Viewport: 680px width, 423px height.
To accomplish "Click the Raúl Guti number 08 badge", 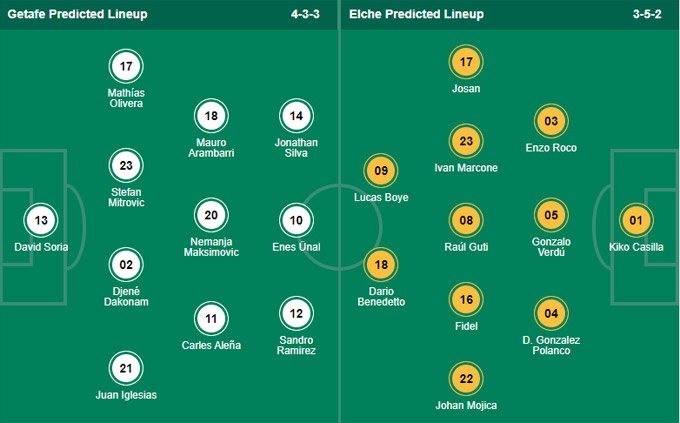I will click(x=466, y=220).
